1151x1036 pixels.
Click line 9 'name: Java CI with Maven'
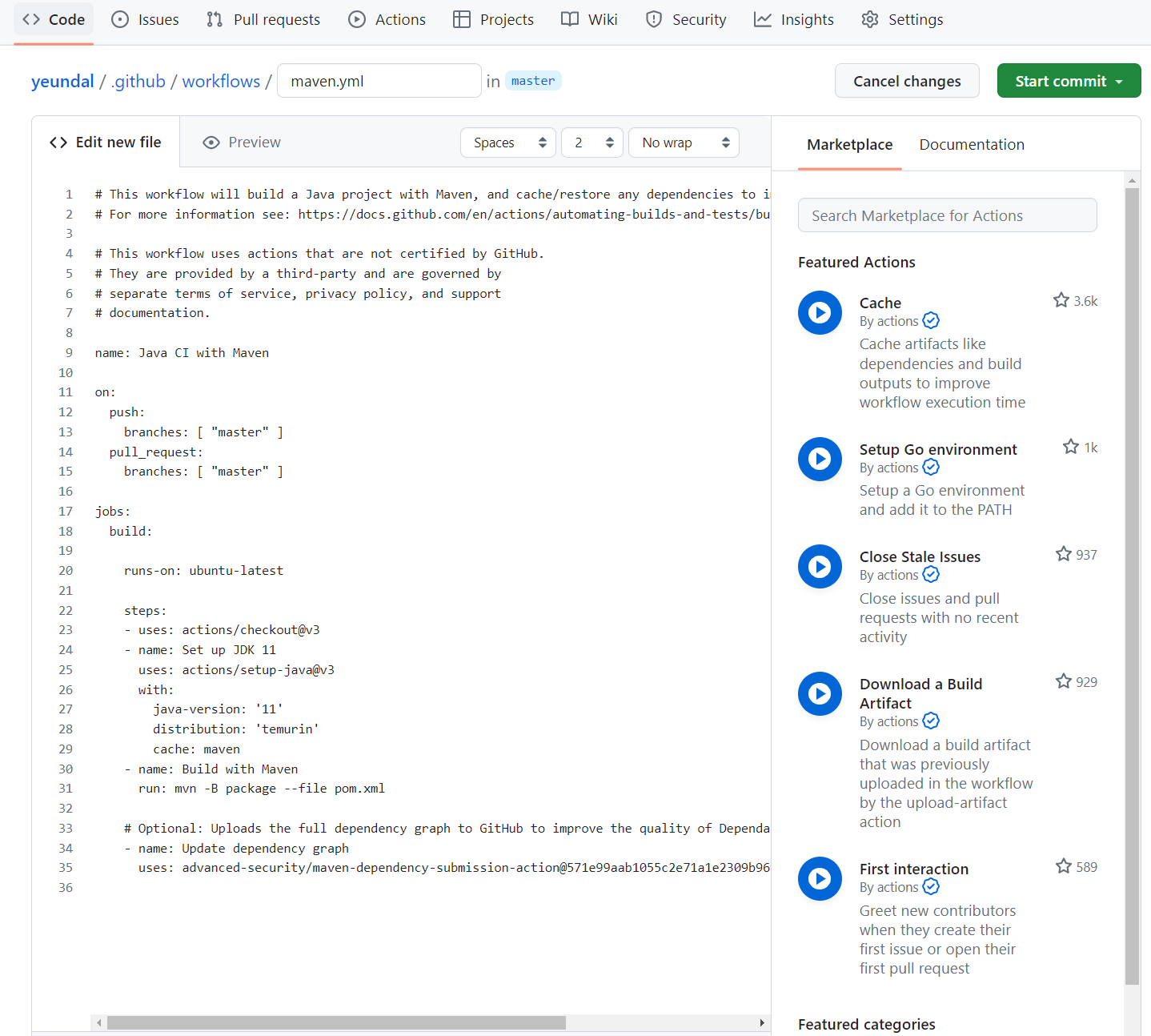coord(182,353)
